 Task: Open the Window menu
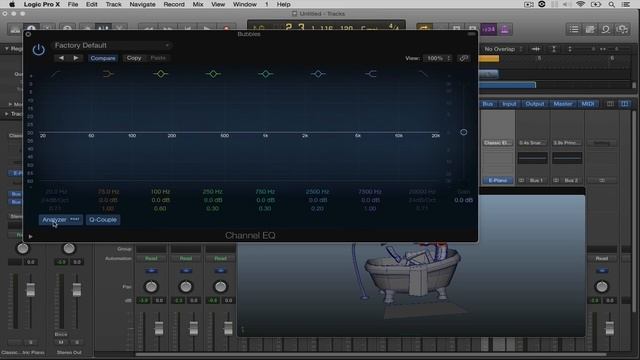point(244,4)
